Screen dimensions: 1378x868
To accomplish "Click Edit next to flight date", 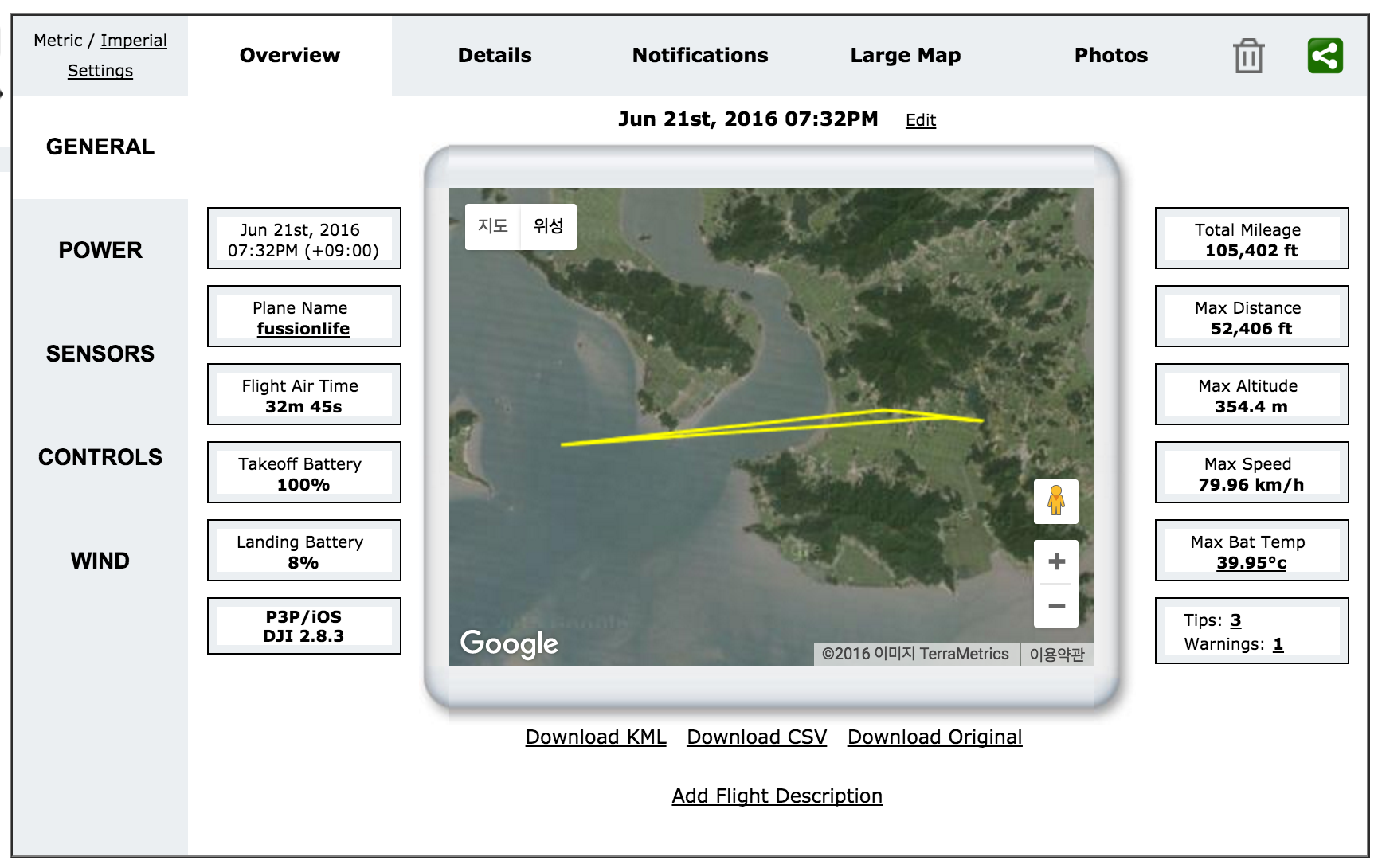I will (x=921, y=120).
